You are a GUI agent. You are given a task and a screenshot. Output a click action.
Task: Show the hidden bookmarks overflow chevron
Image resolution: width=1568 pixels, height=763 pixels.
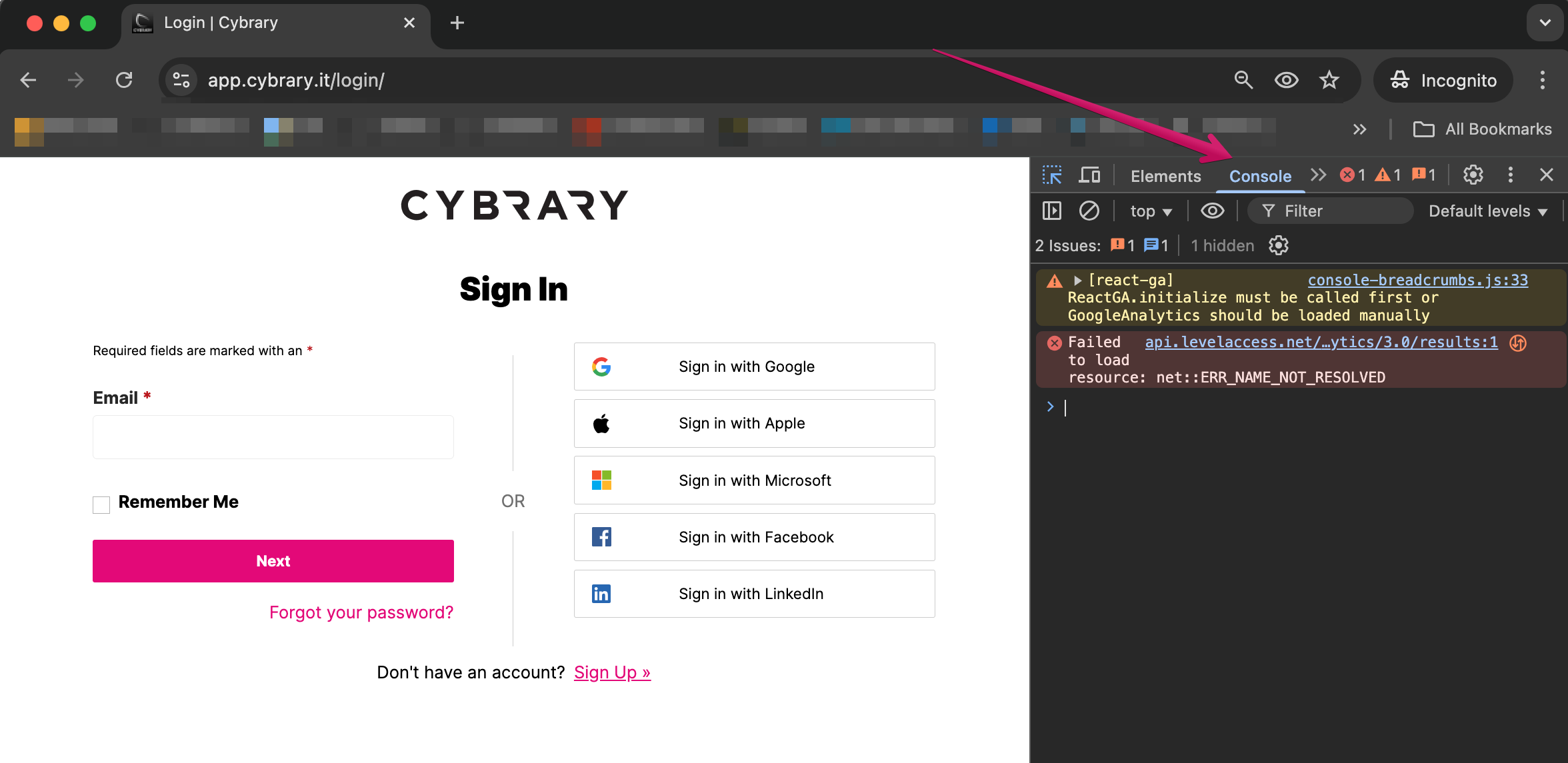[x=1359, y=129]
